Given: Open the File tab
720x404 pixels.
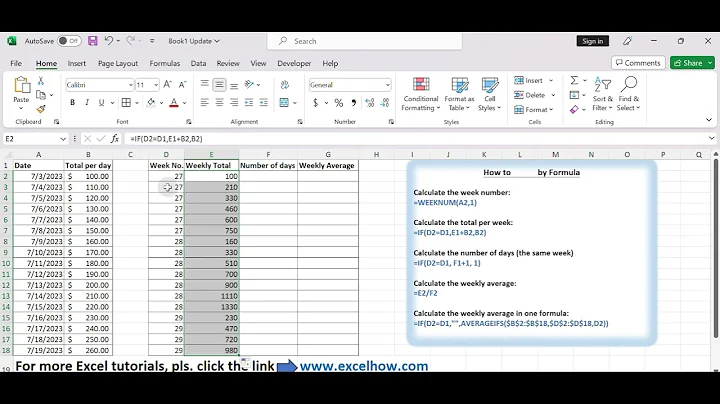Looking at the screenshot, I should click(16, 63).
